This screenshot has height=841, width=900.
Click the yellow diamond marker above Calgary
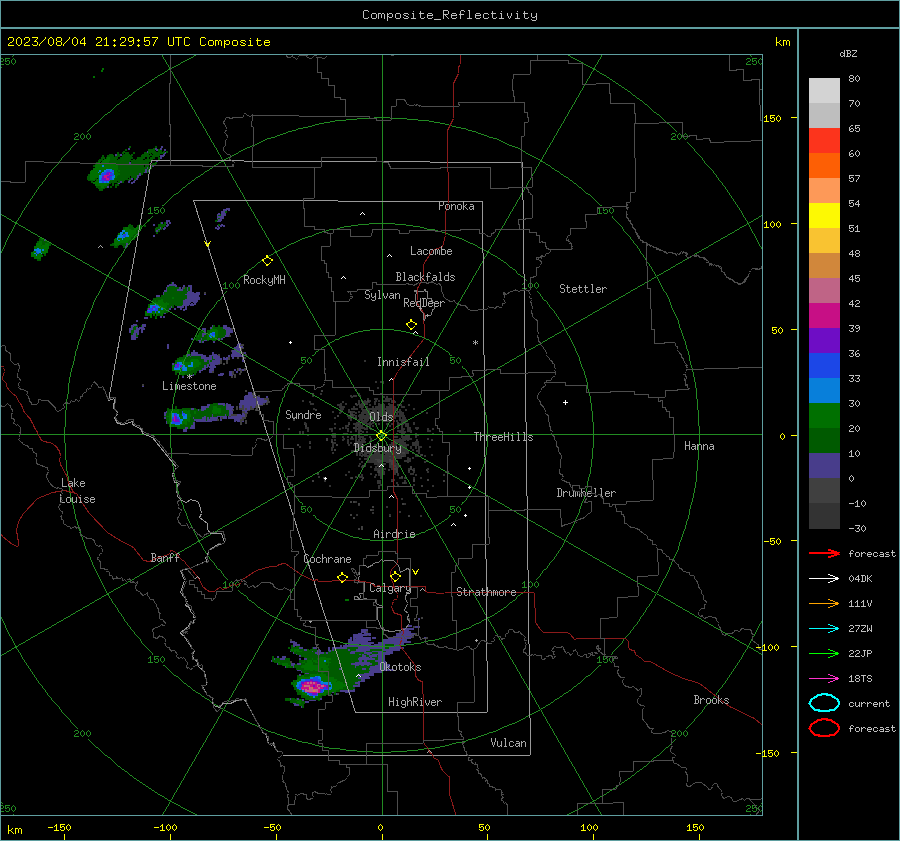395,576
